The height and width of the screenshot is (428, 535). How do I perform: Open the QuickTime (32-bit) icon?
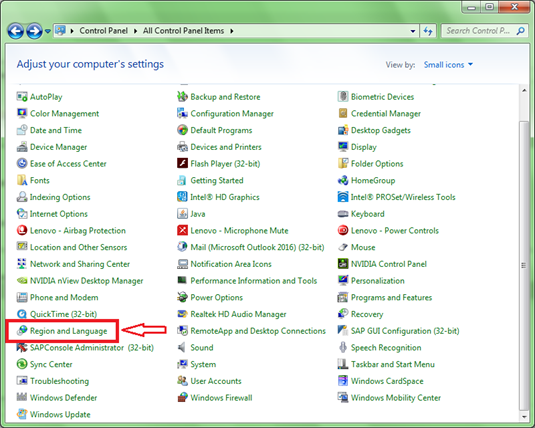point(22,314)
